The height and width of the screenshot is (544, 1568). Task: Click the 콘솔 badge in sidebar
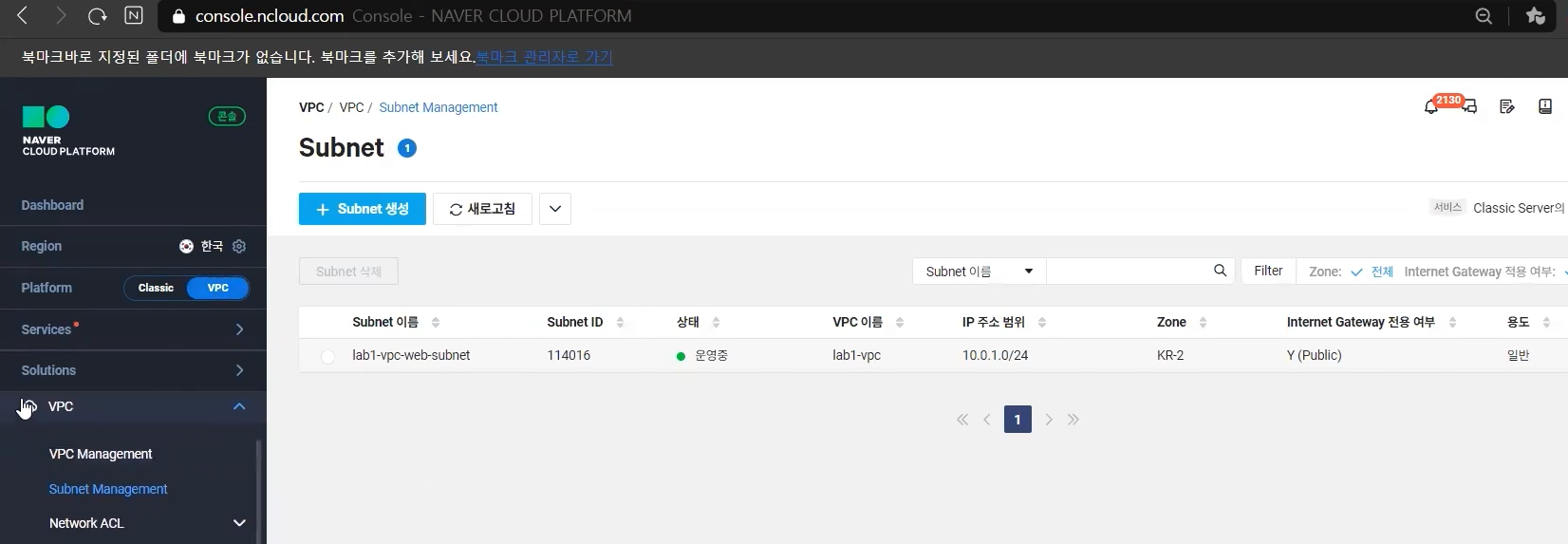coord(227,116)
